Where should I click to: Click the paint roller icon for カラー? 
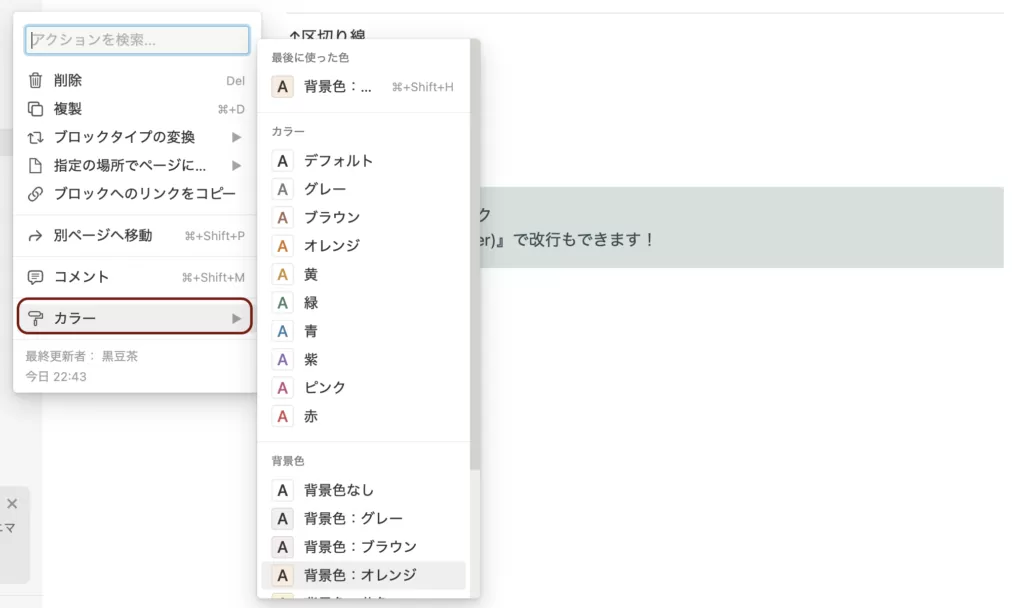click(x=35, y=318)
